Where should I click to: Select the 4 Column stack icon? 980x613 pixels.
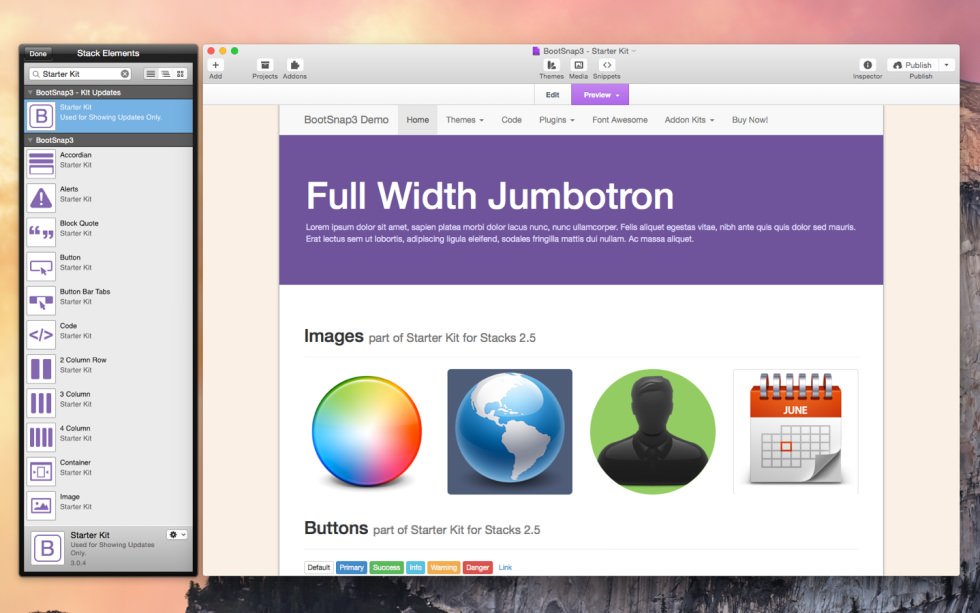tap(41, 437)
